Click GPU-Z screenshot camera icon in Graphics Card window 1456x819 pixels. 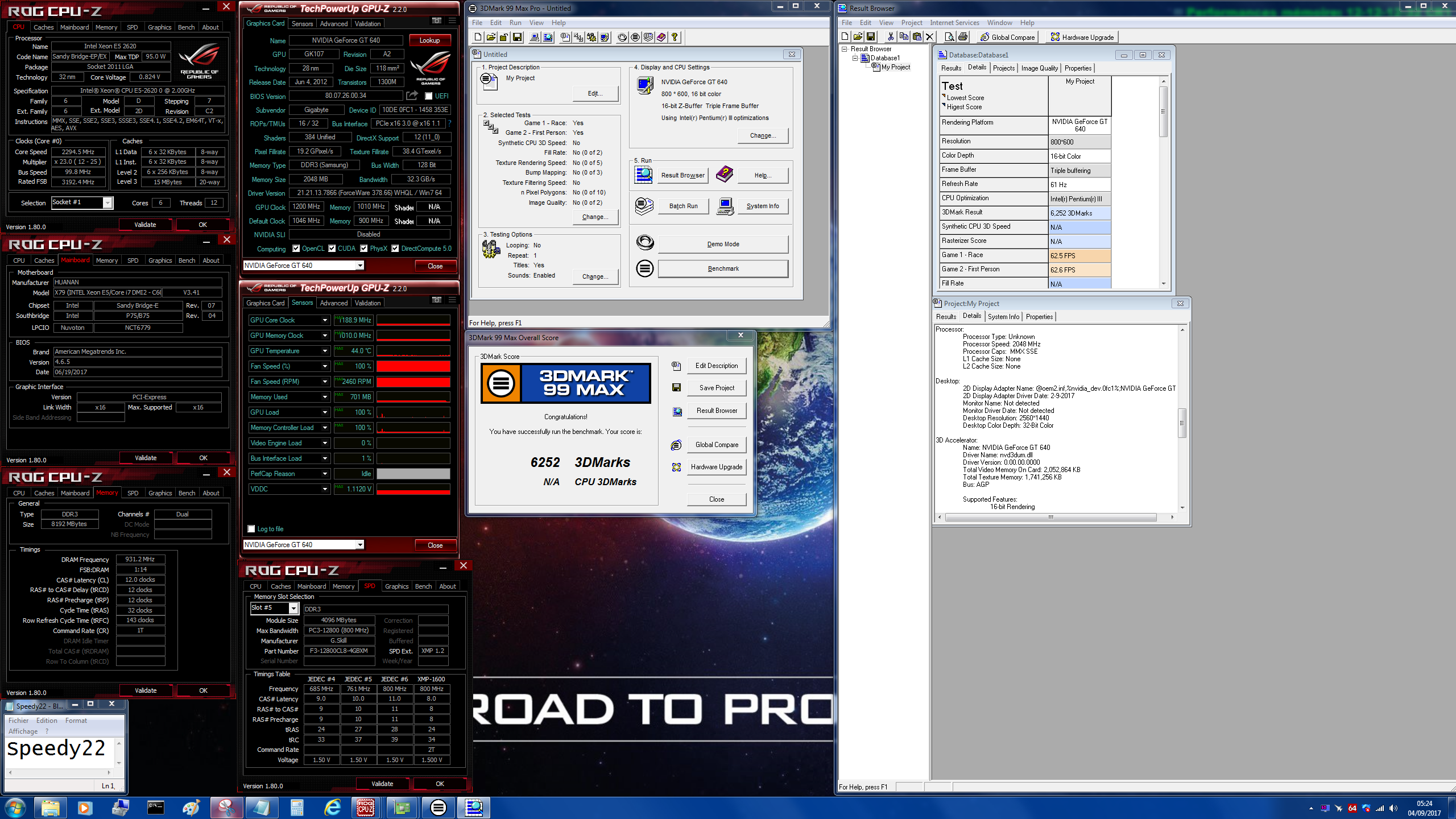coord(437,21)
